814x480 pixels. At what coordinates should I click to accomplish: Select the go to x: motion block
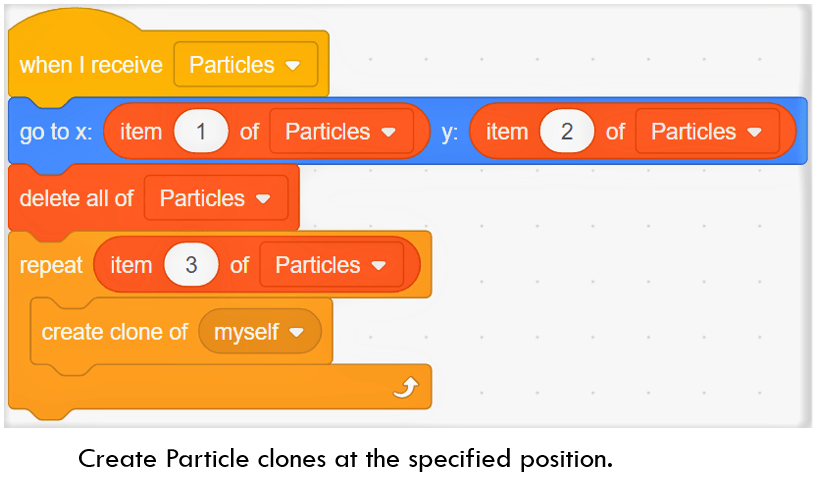click(55, 132)
